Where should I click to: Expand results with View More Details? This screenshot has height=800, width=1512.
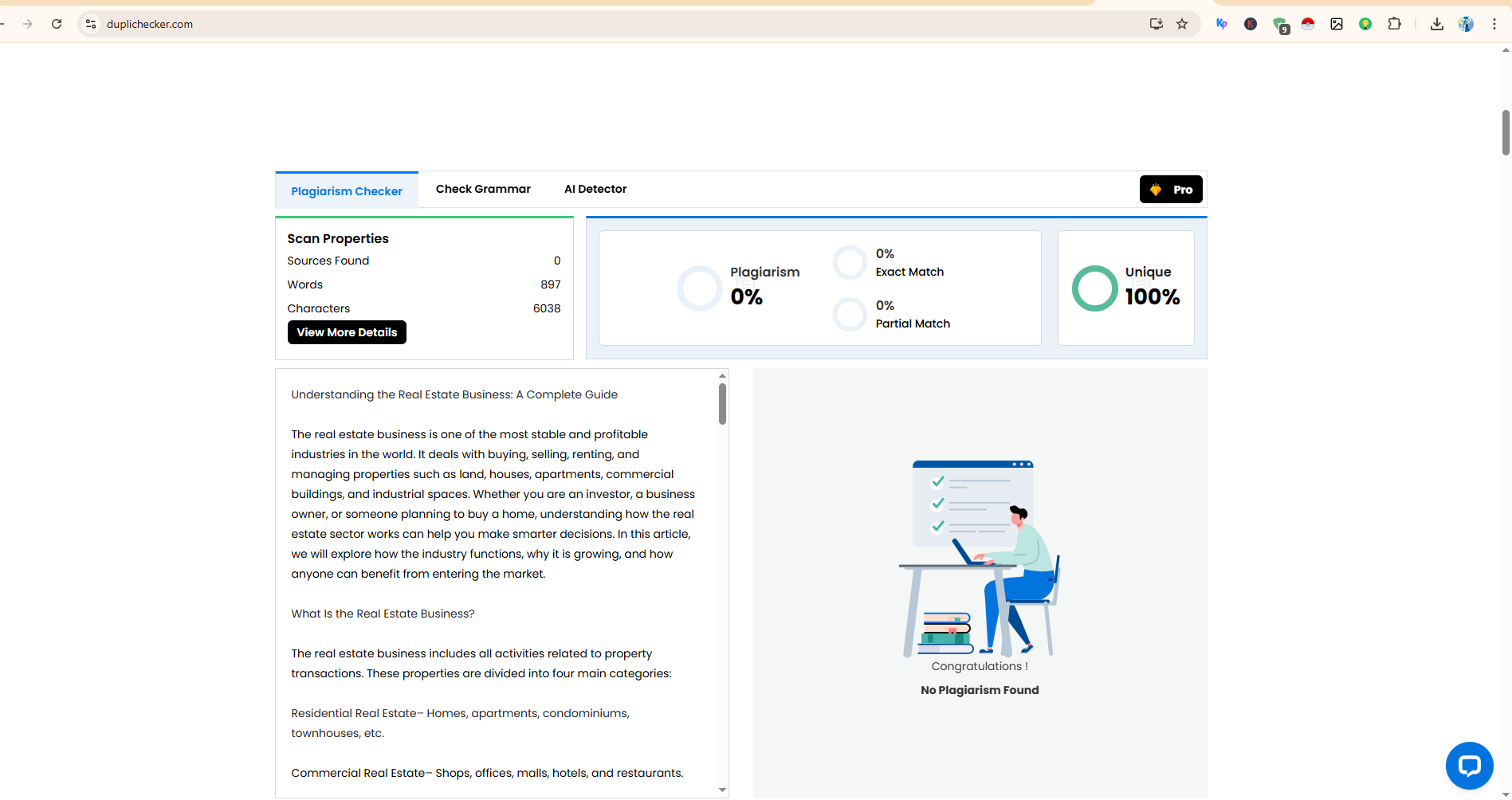346,332
